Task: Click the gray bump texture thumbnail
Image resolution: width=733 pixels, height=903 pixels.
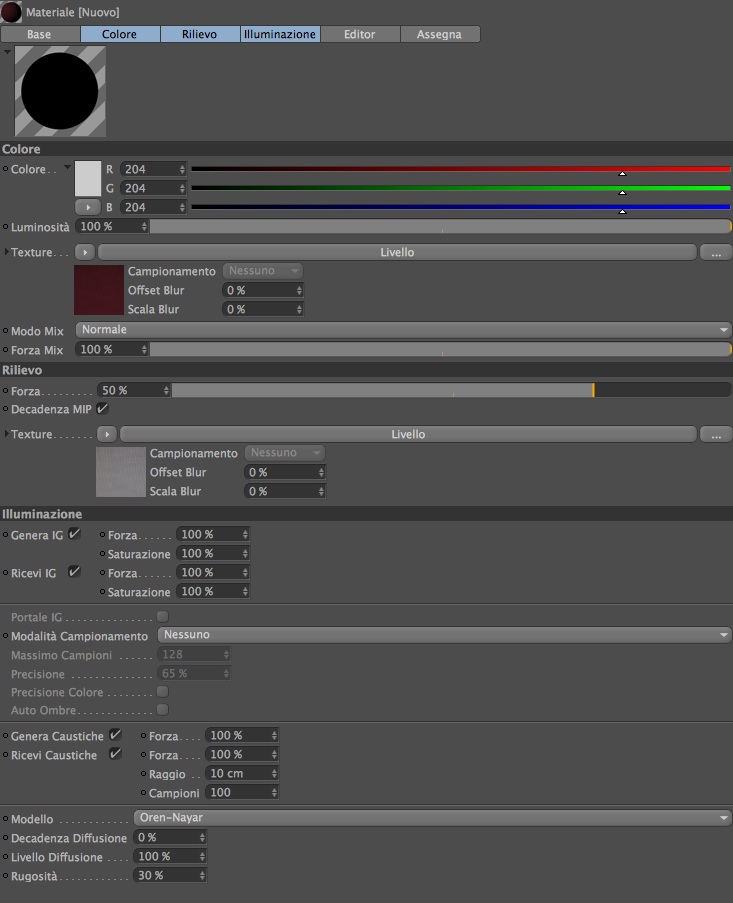Action: point(121,472)
